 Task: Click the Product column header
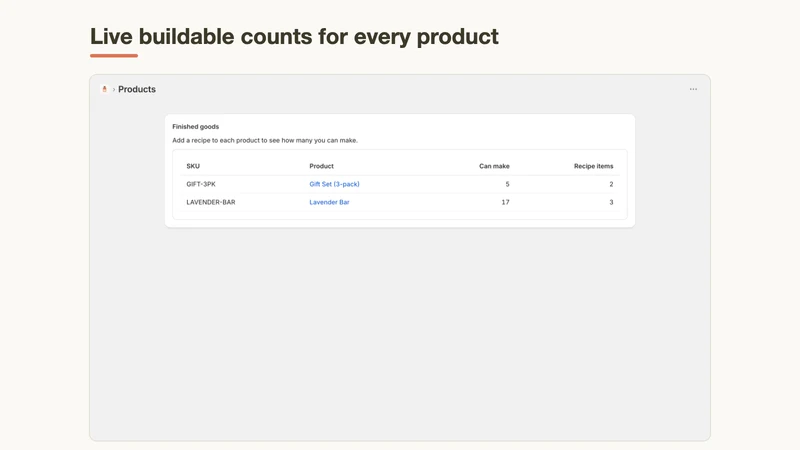coord(321,166)
